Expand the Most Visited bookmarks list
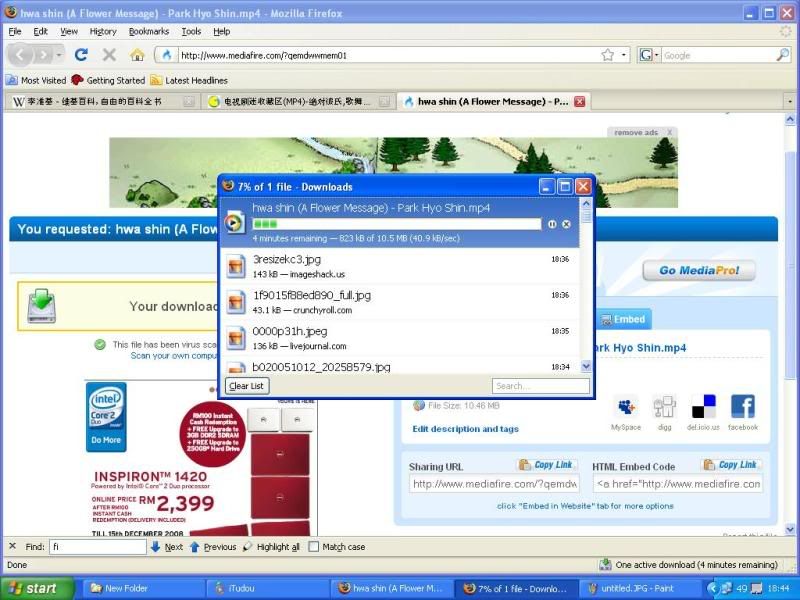This screenshot has width=800, height=600. (x=36, y=80)
